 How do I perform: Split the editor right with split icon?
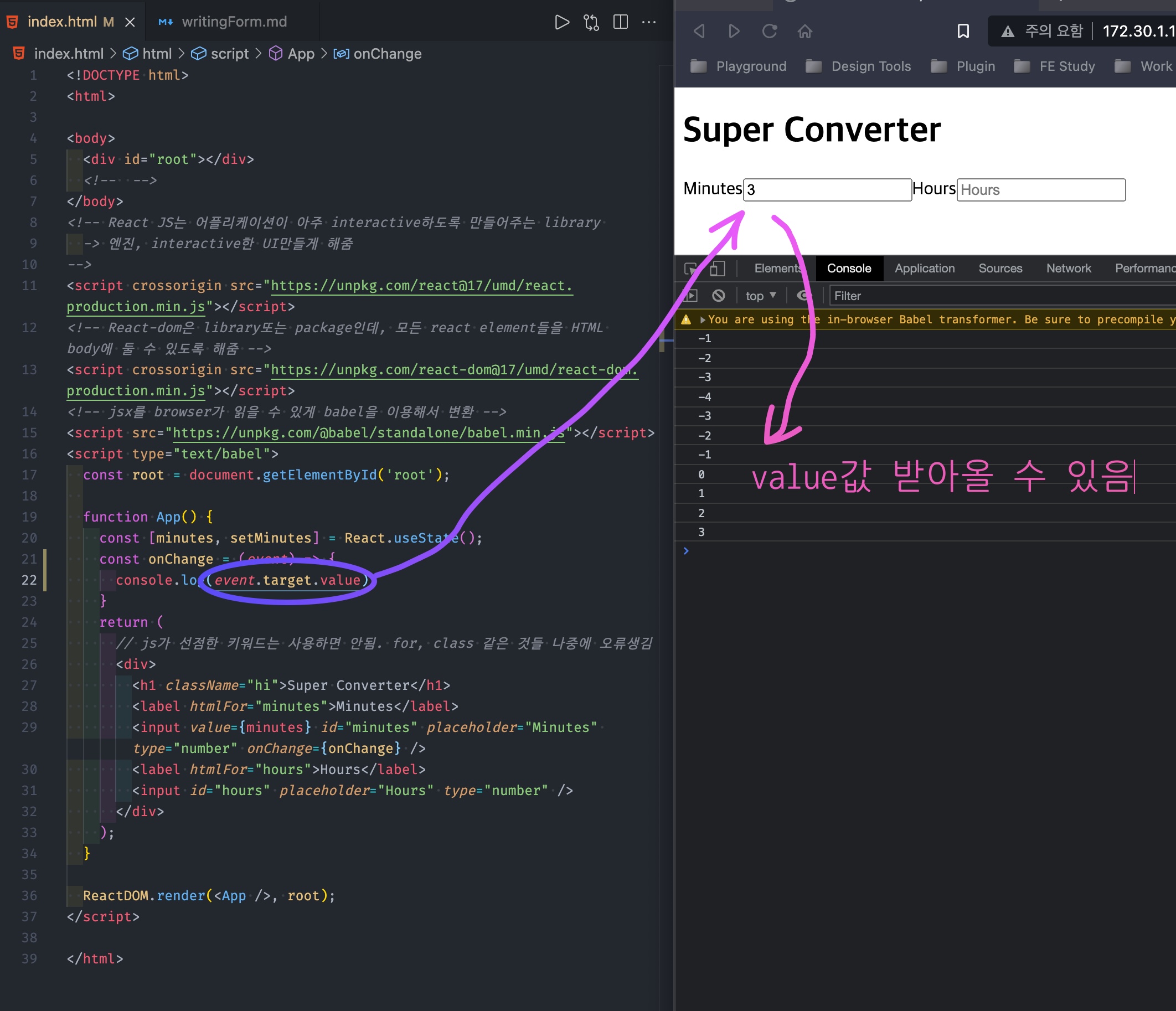coord(620,22)
